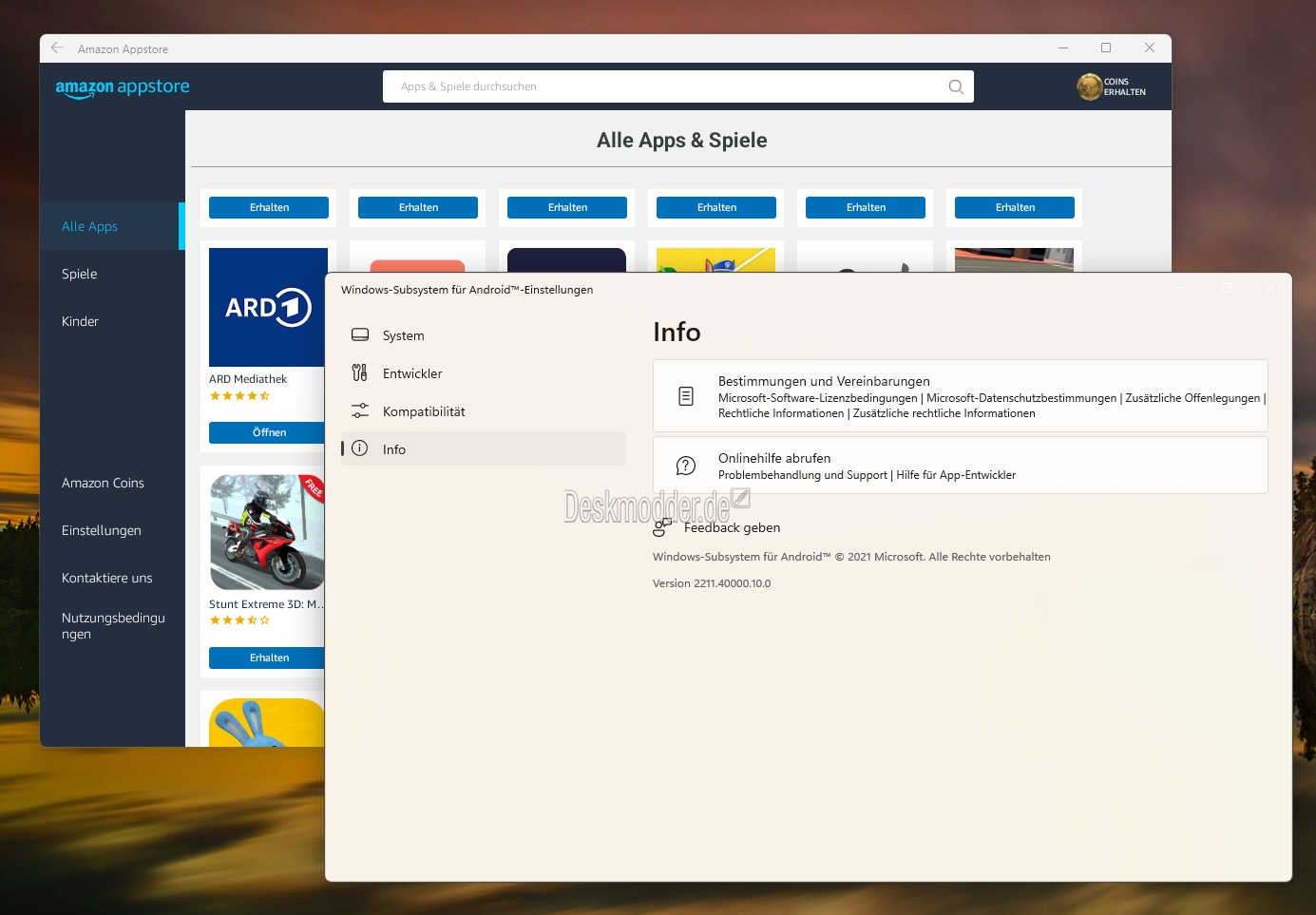1316x915 pixels.
Task: Open Microsoft-Datenschutzbestimmungen link
Action: 1021,398
